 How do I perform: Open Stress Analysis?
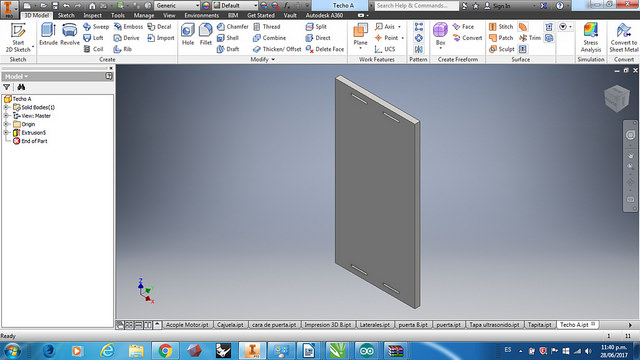[x=591, y=38]
